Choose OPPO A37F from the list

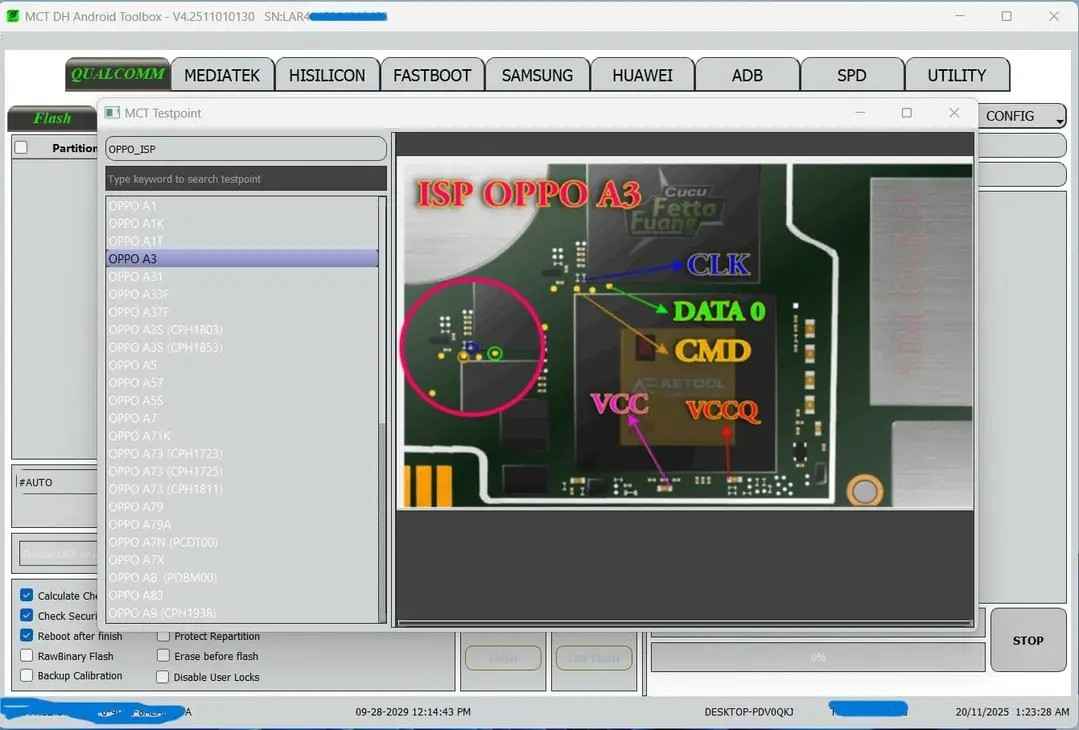[242, 312]
